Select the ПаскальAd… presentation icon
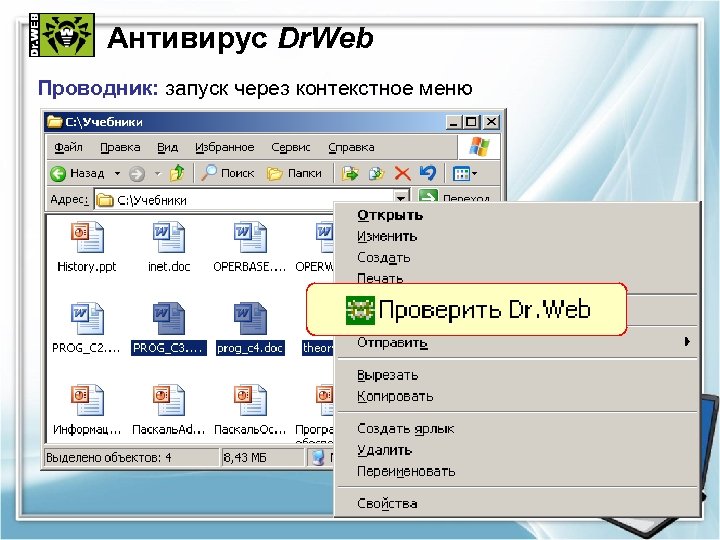This screenshot has height=540, width=720. tap(169, 399)
